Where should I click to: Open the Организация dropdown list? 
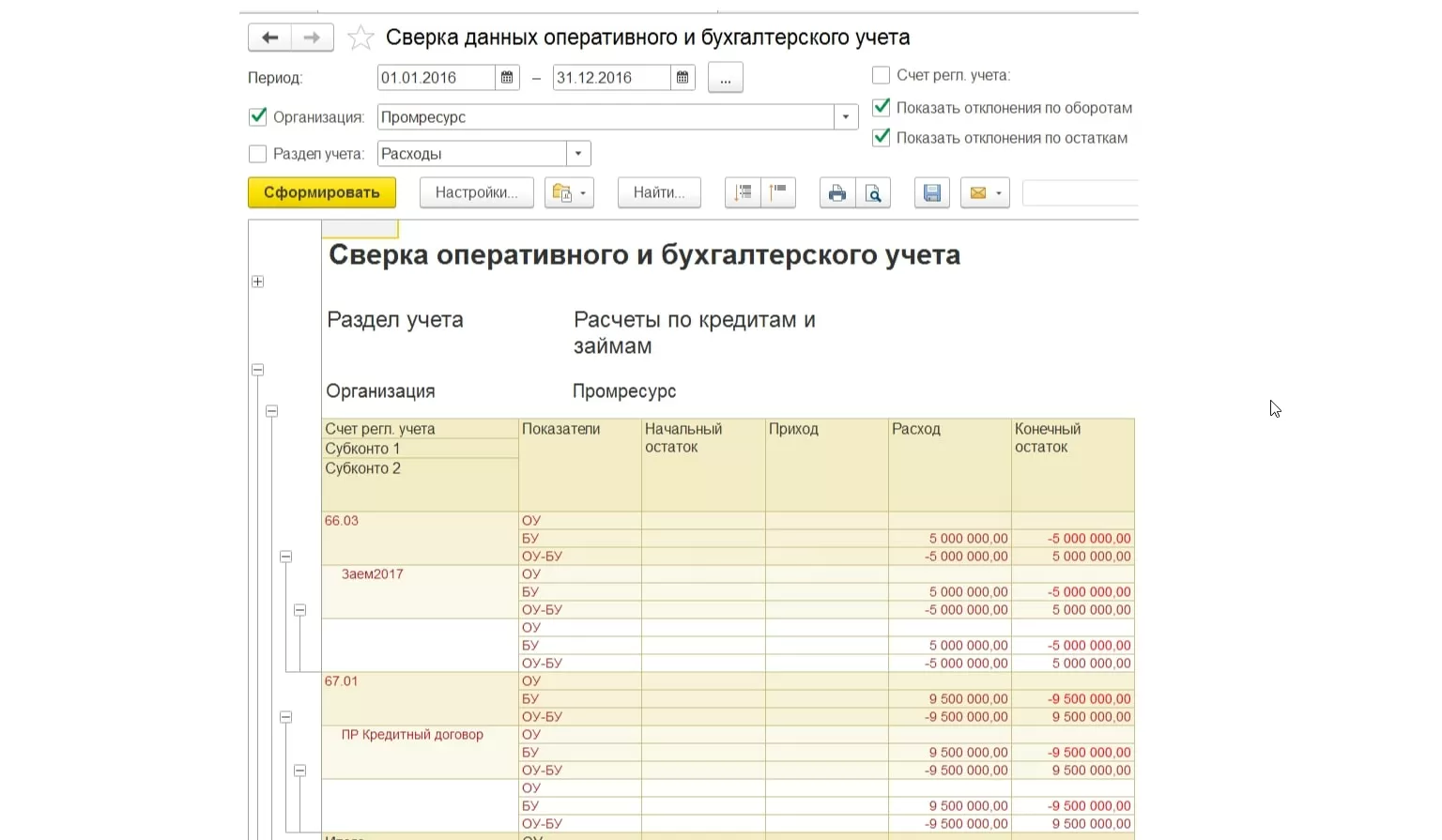click(x=846, y=117)
